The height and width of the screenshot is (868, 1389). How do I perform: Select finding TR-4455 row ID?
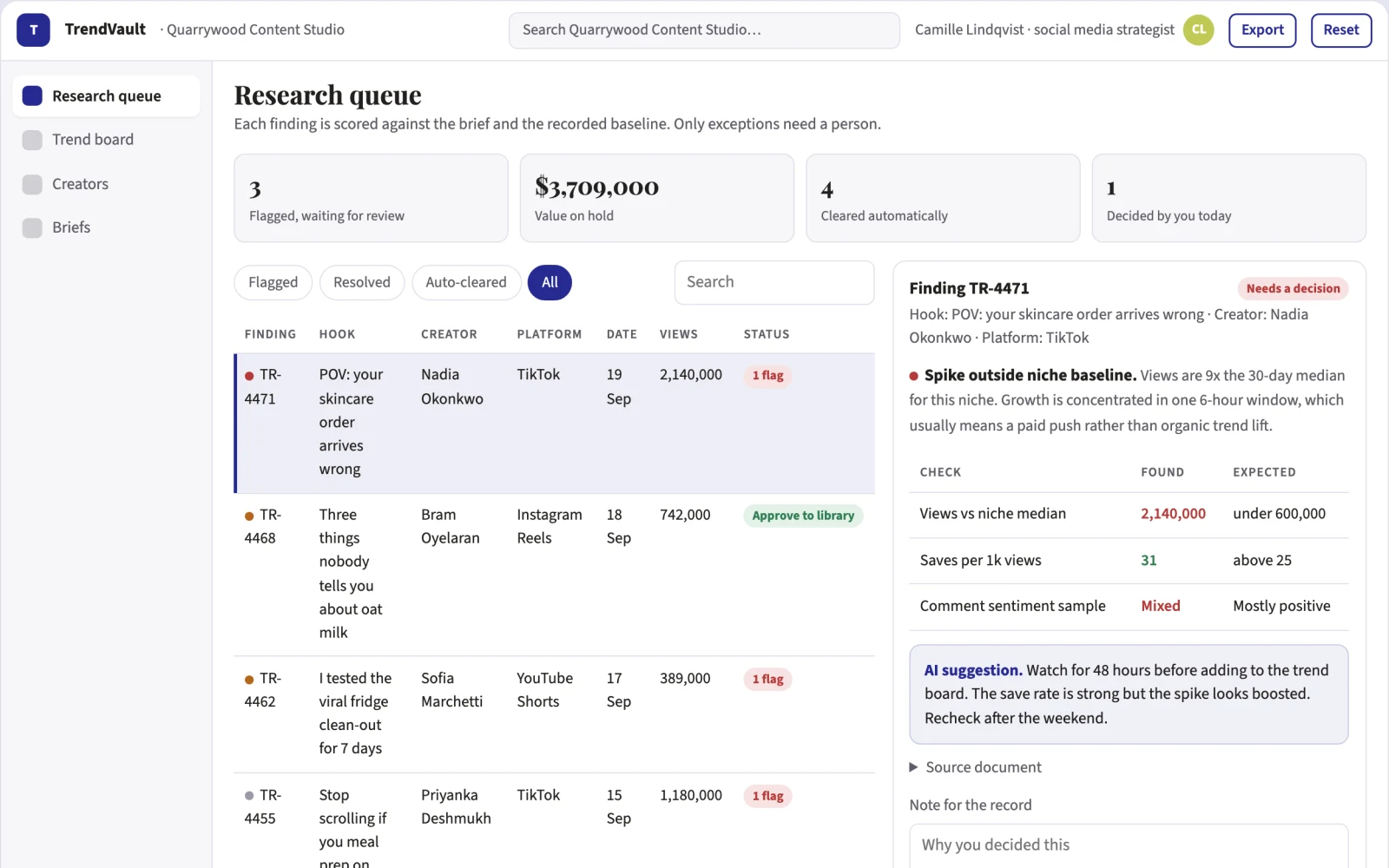(263, 807)
